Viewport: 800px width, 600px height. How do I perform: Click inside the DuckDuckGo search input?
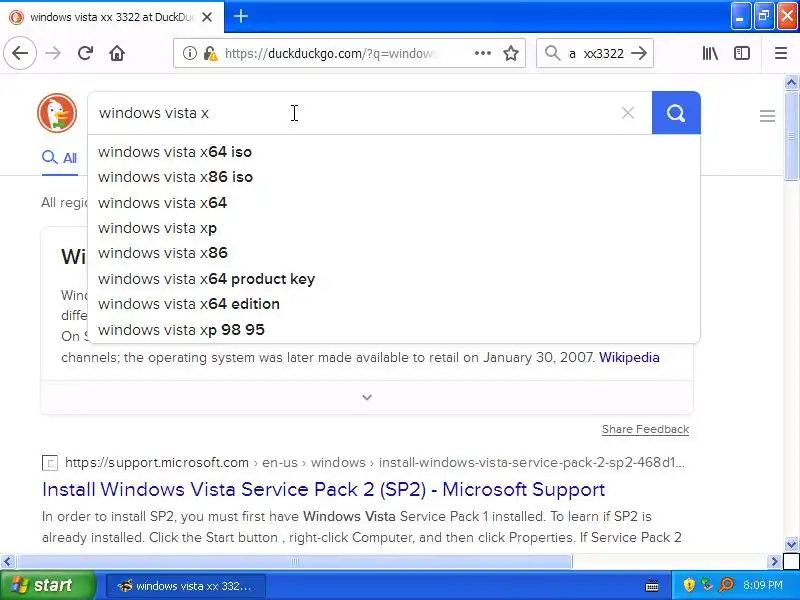[x=352, y=113]
